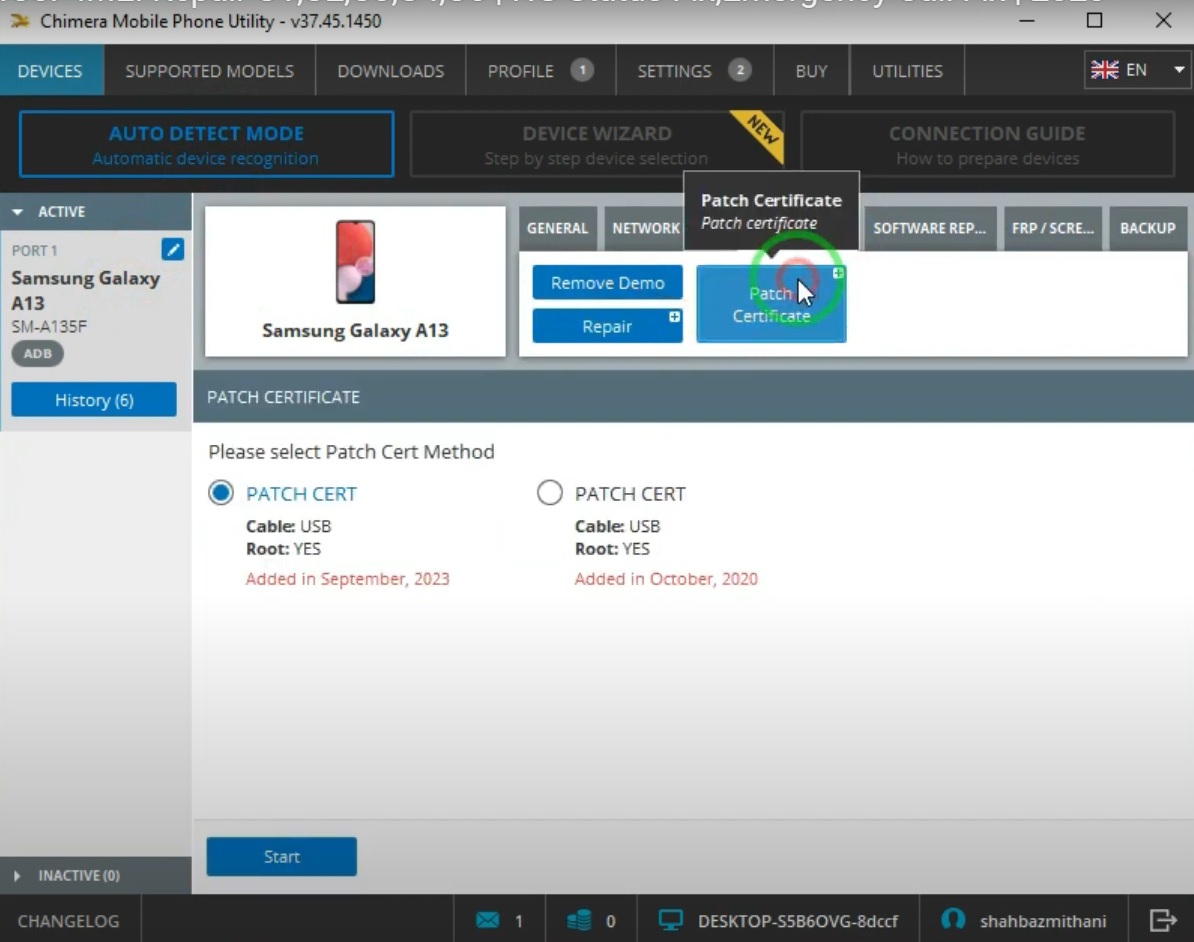
Task: Open the DEVICE WIZARD
Action: click(x=596, y=144)
